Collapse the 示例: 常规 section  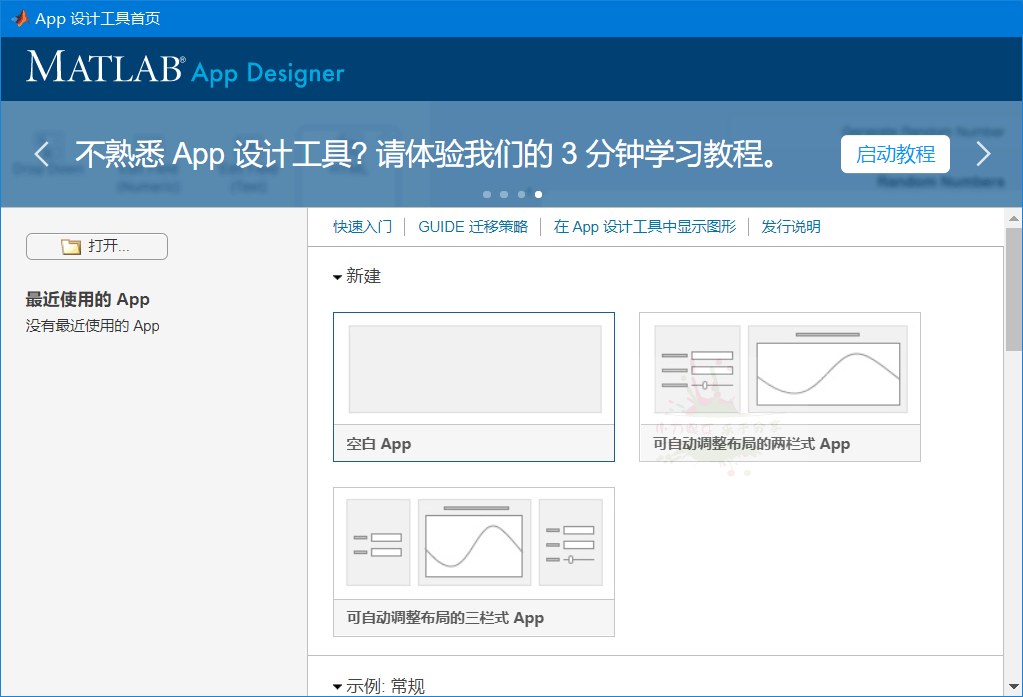338,687
